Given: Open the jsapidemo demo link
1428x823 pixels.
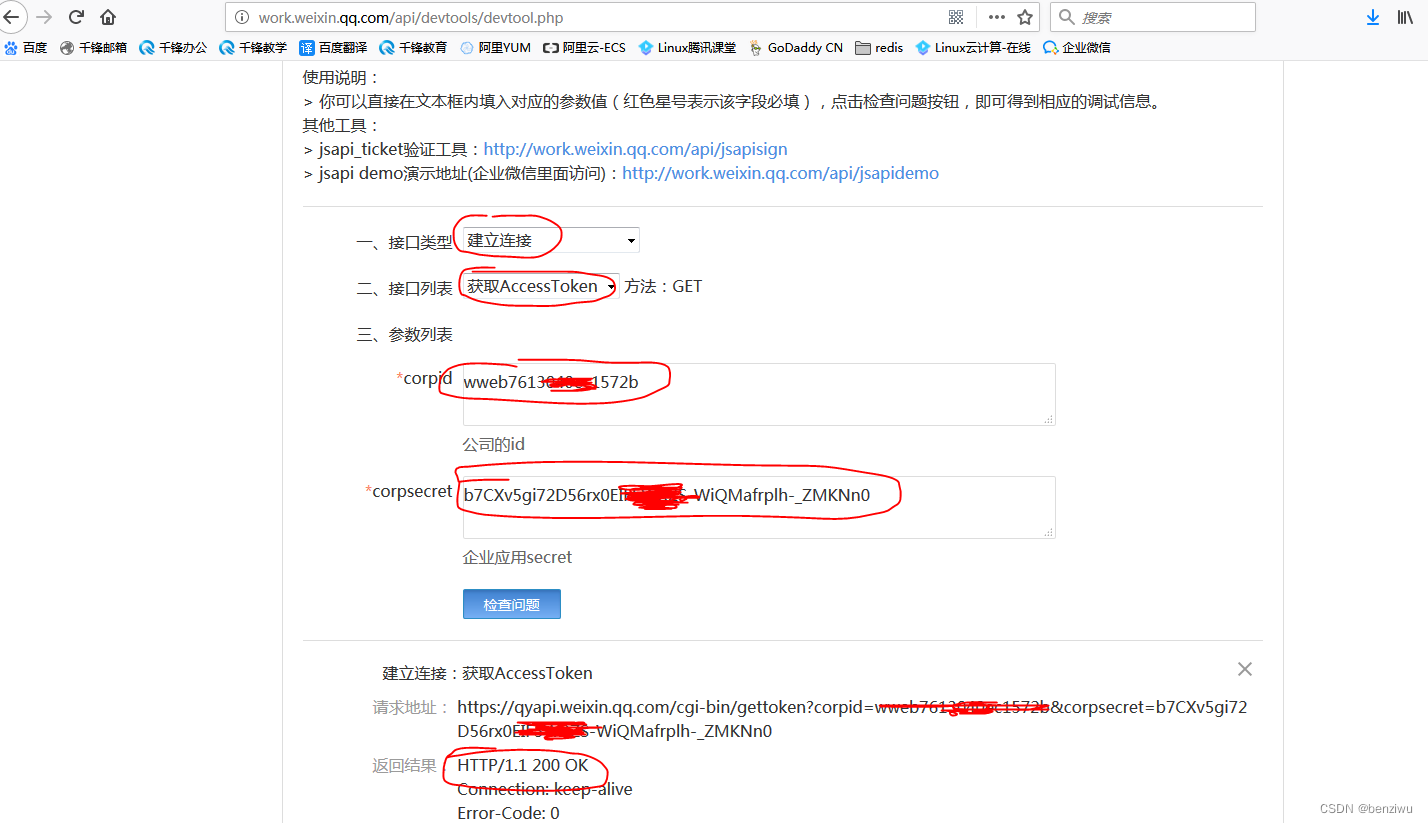Looking at the screenshot, I should [x=780, y=173].
